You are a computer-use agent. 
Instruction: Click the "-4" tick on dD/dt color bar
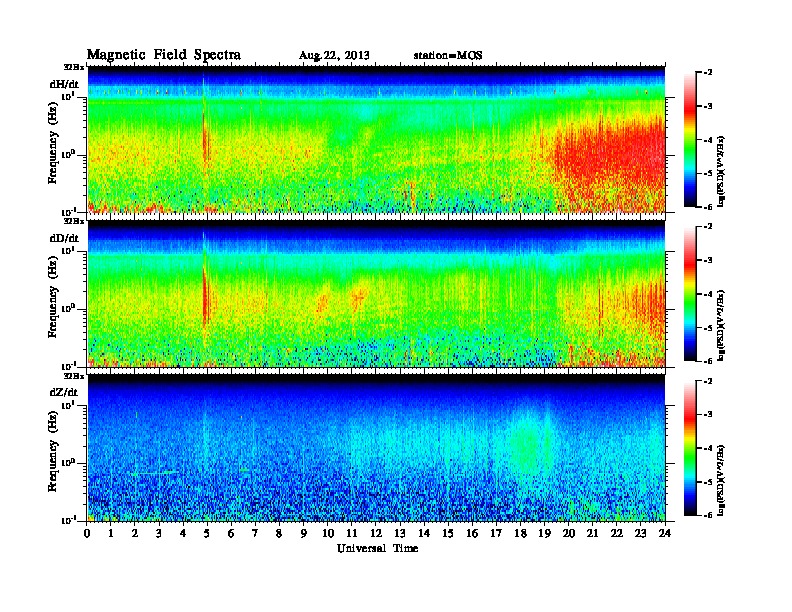pyautogui.click(x=708, y=294)
